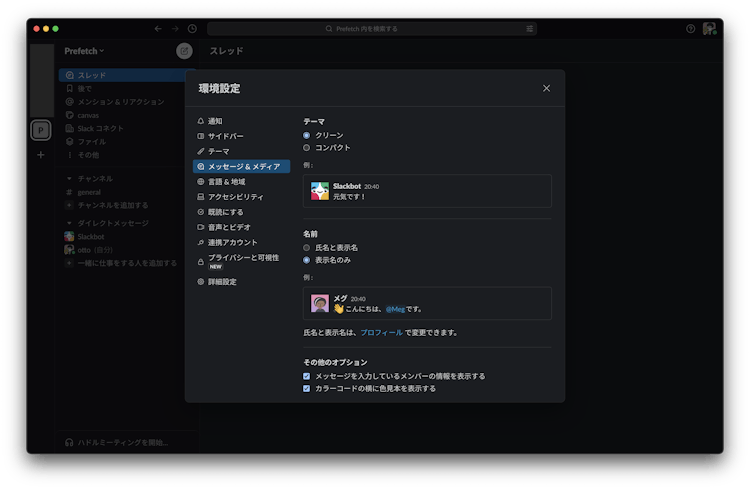Open the user avatar in top right

click(x=709, y=29)
